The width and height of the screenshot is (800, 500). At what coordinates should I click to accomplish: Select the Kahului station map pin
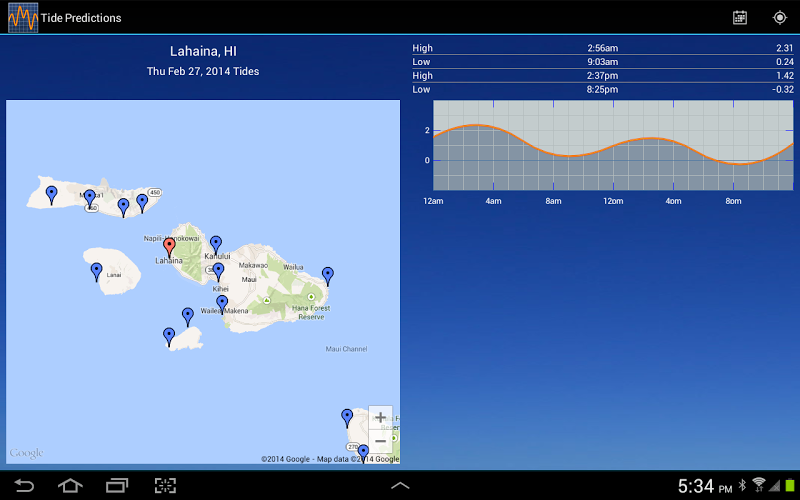[216, 245]
